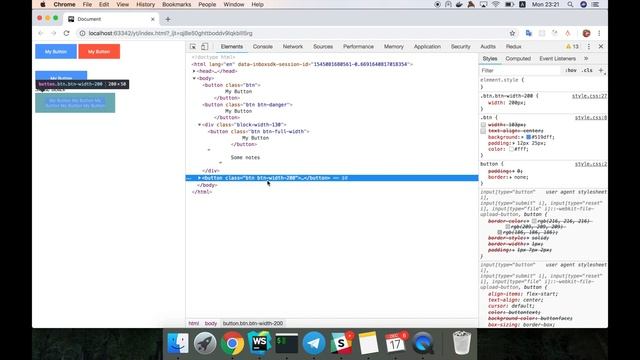
Task: Open Spotlight search in the menu bar
Action: (570, 4)
